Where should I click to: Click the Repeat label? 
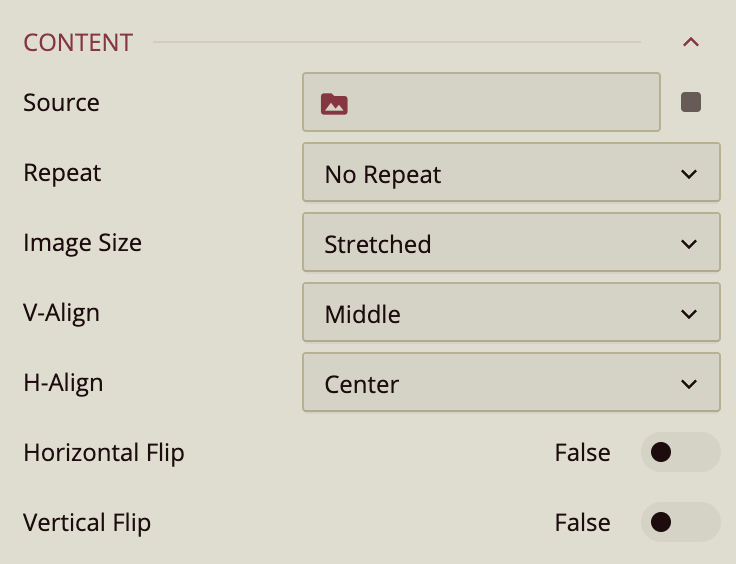pos(62,172)
